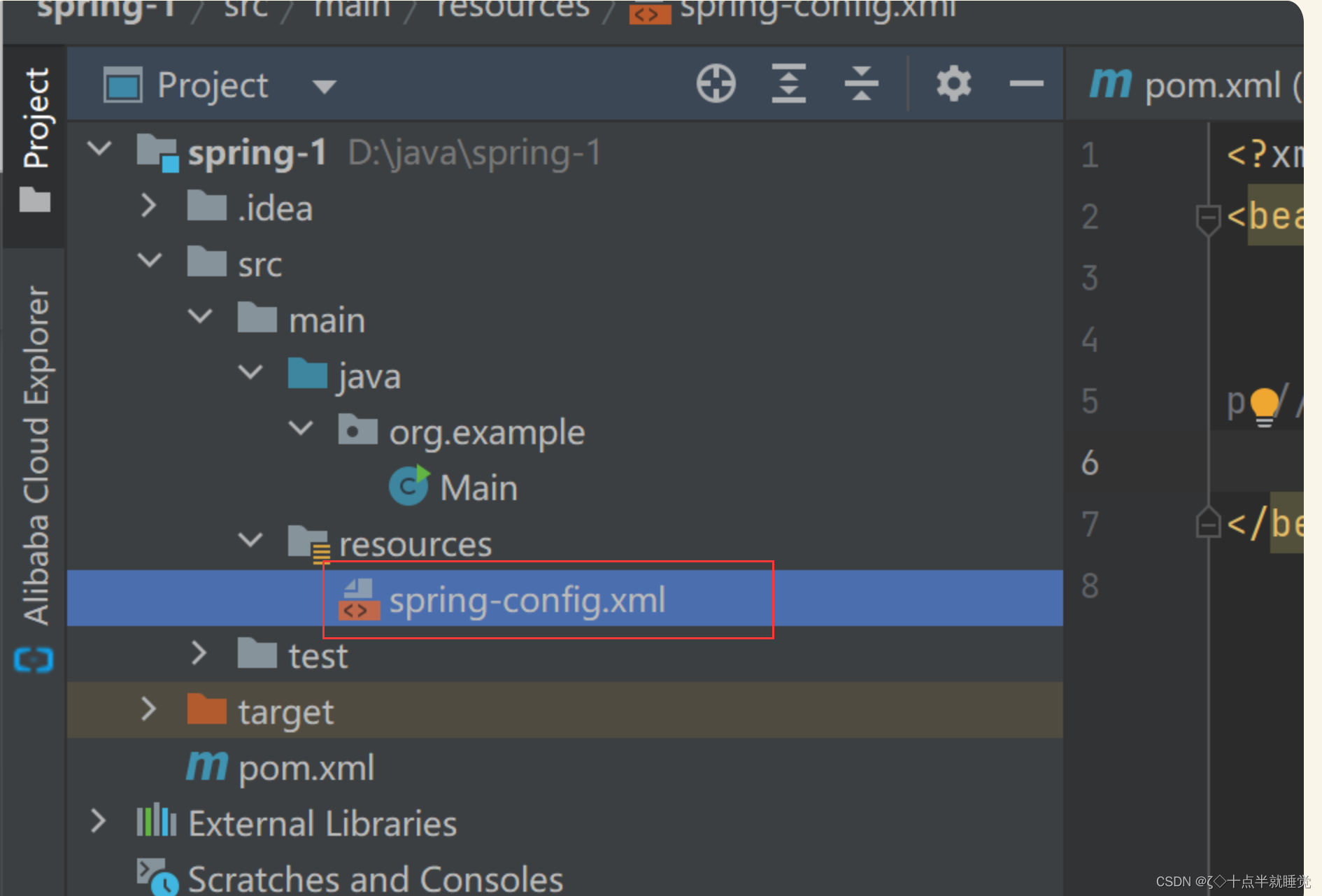Select the Main class in tree
Viewport: 1322px width, 896px height.
479,488
